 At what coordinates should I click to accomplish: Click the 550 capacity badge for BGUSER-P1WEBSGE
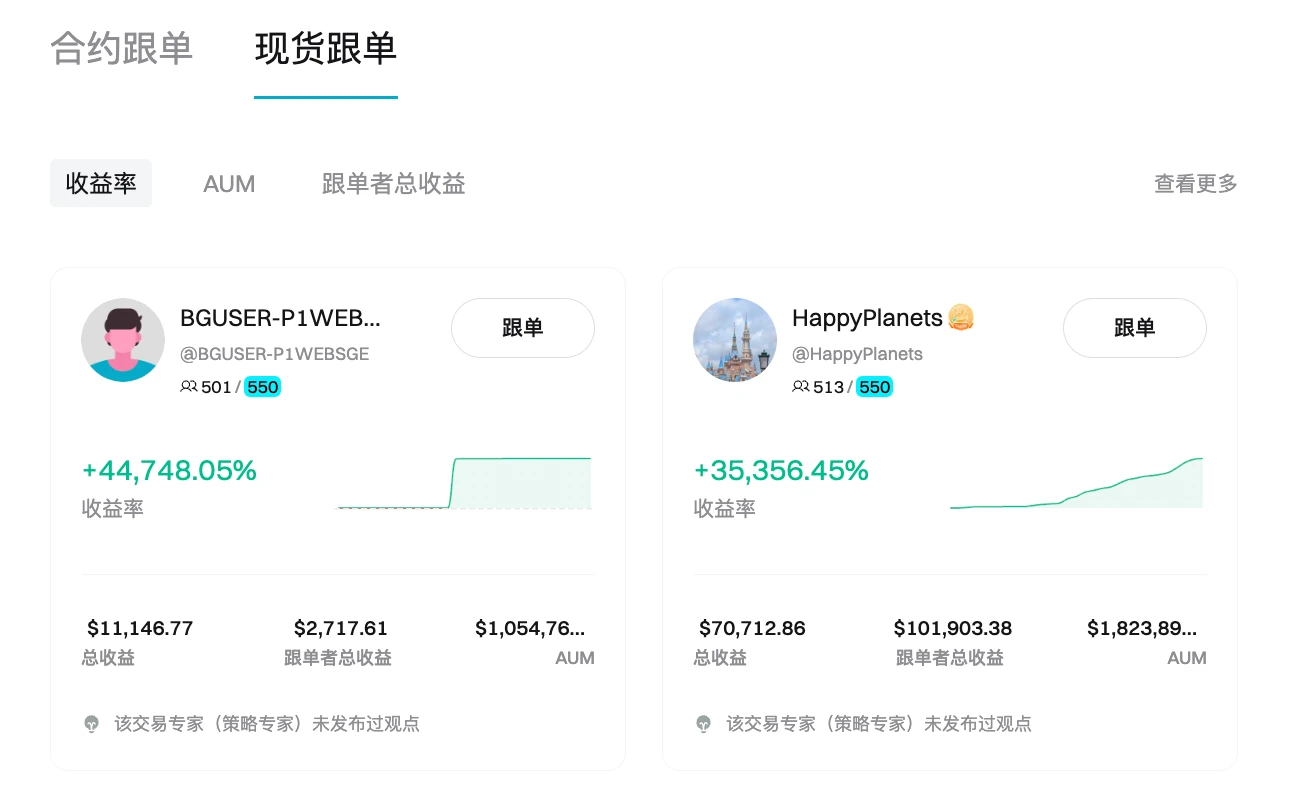[263, 387]
